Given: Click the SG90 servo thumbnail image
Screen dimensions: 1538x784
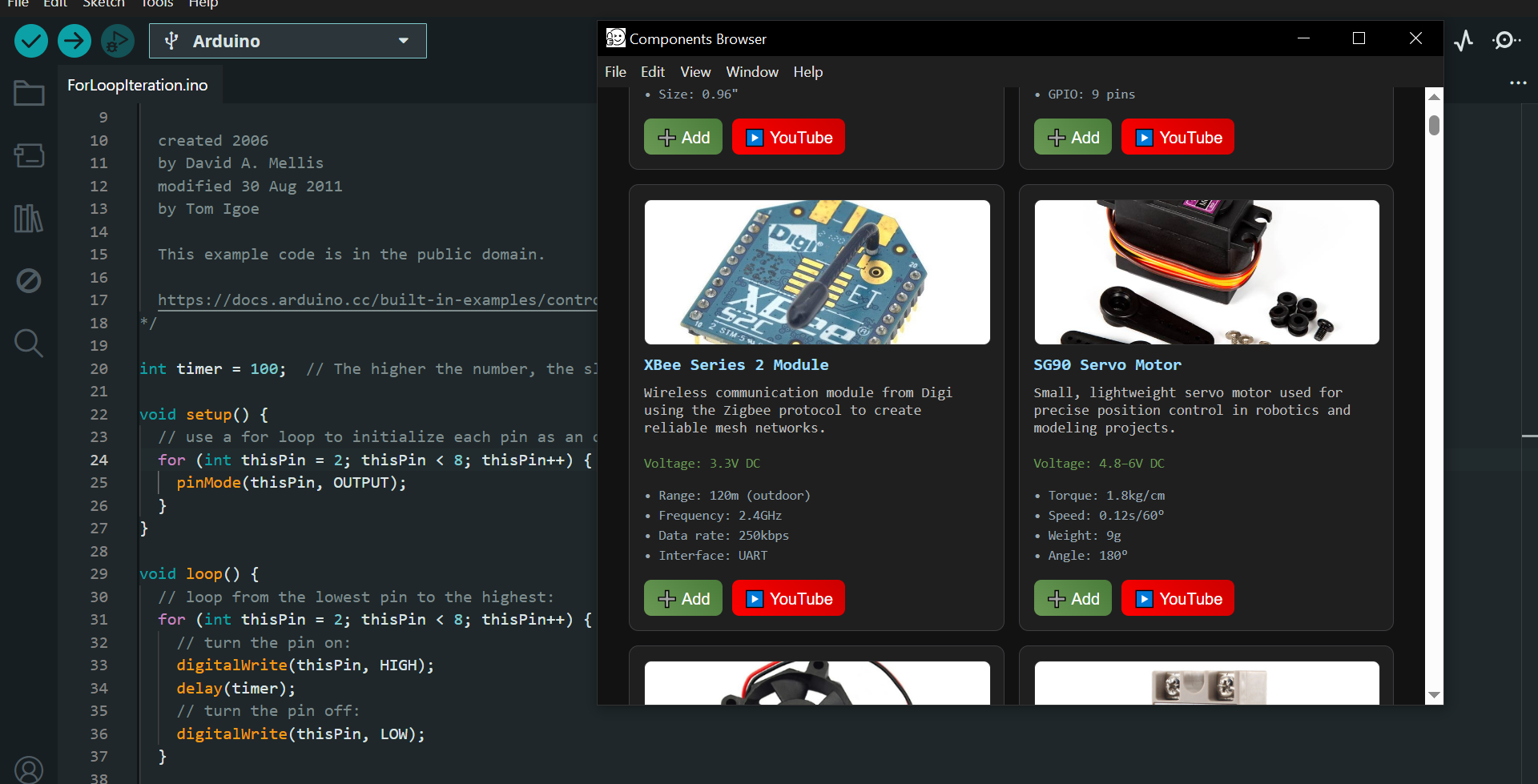Looking at the screenshot, I should [1206, 272].
